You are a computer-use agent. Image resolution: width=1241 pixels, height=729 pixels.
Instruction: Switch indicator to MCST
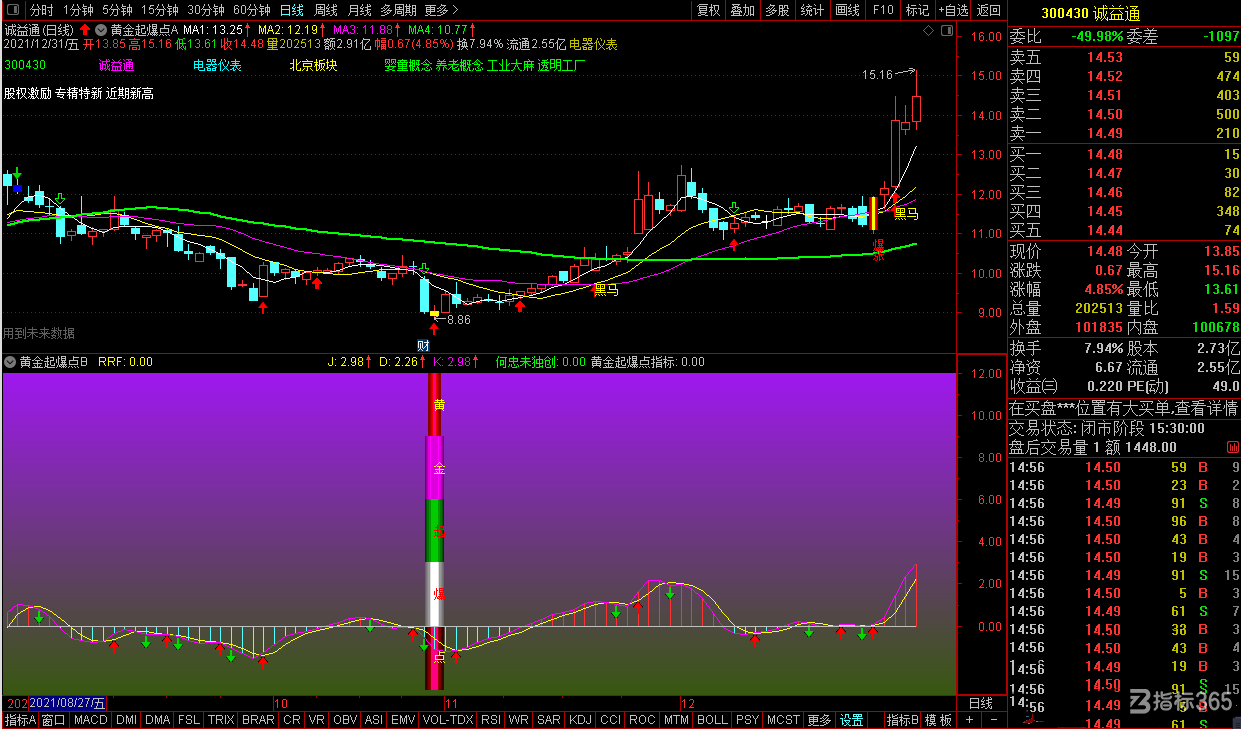click(784, 720)
